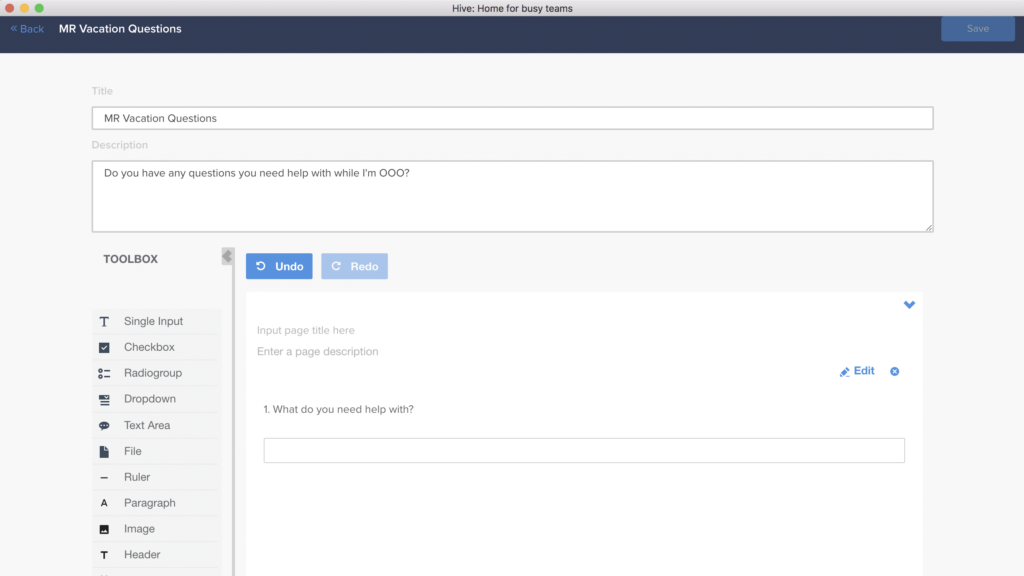
Task: Collapse the page section with the blue chevron
Action: 909,305
